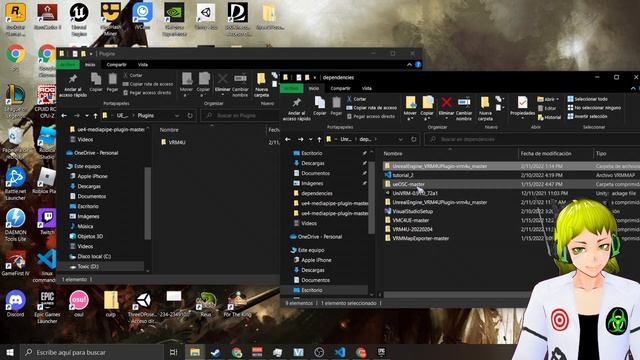Refresh the dependencies folder address bar
640x360 pixels.
coord(413,139)
